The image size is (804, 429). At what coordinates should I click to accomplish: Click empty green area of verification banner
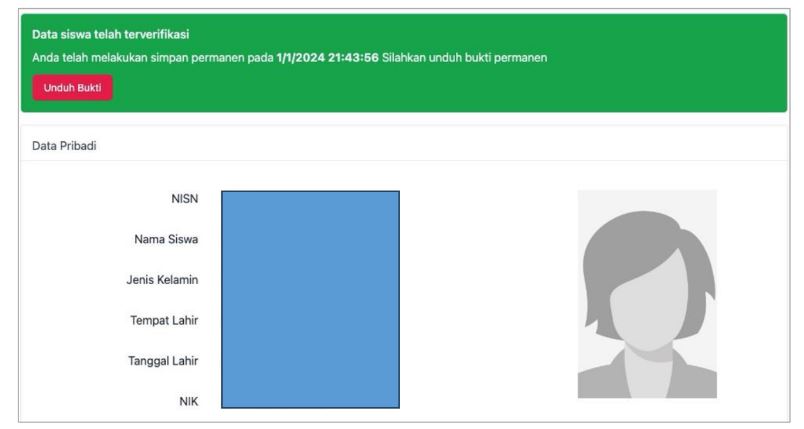600,88
